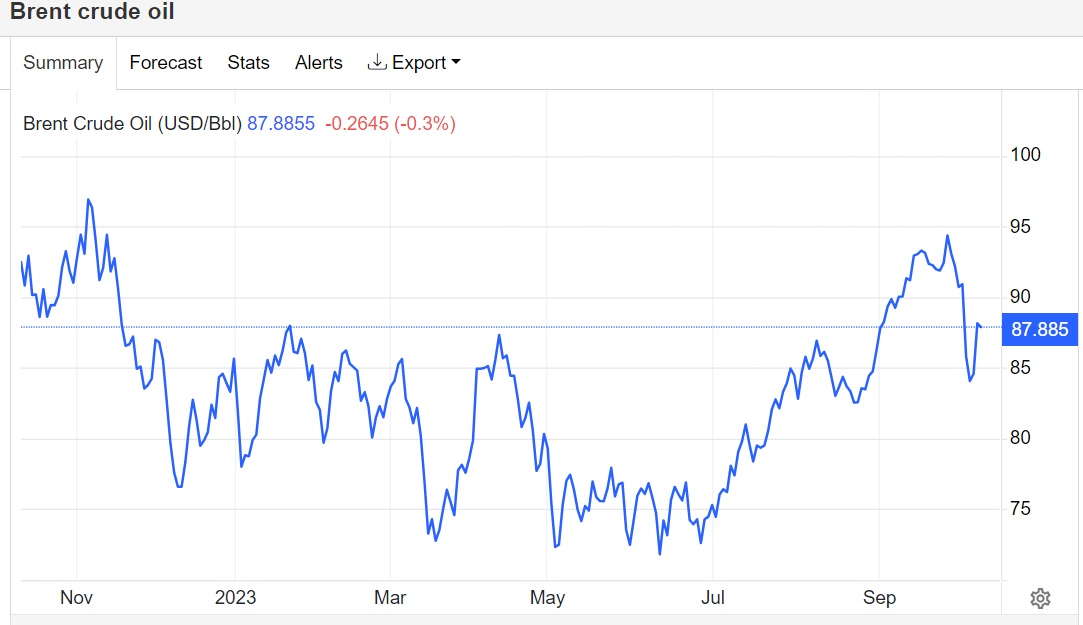Switch to the Forecast tab
This screenshot has height=625, width=1083.
[x=166, y=62]
